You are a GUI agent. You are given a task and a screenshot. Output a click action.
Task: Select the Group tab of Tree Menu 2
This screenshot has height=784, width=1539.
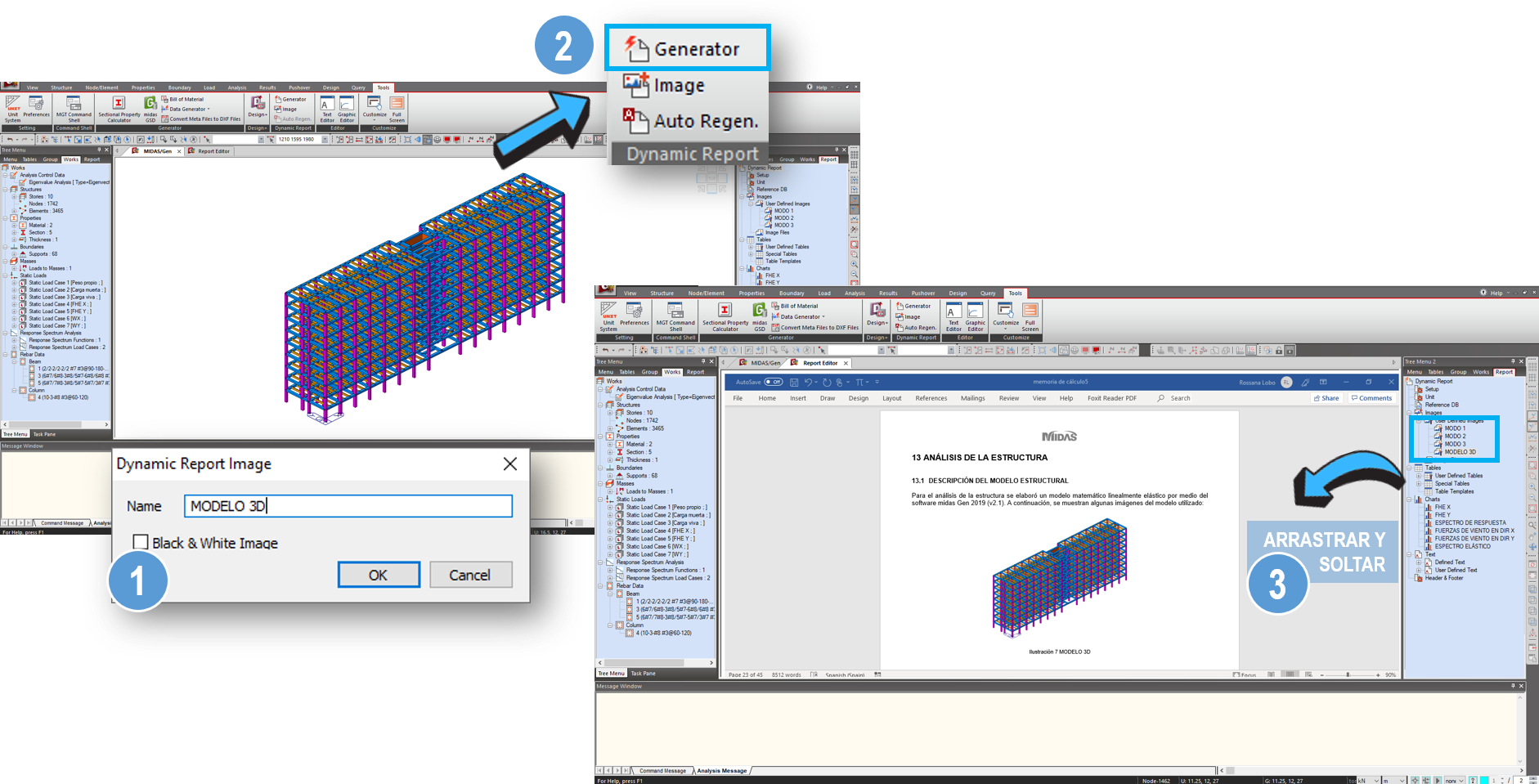[1458, 372]
